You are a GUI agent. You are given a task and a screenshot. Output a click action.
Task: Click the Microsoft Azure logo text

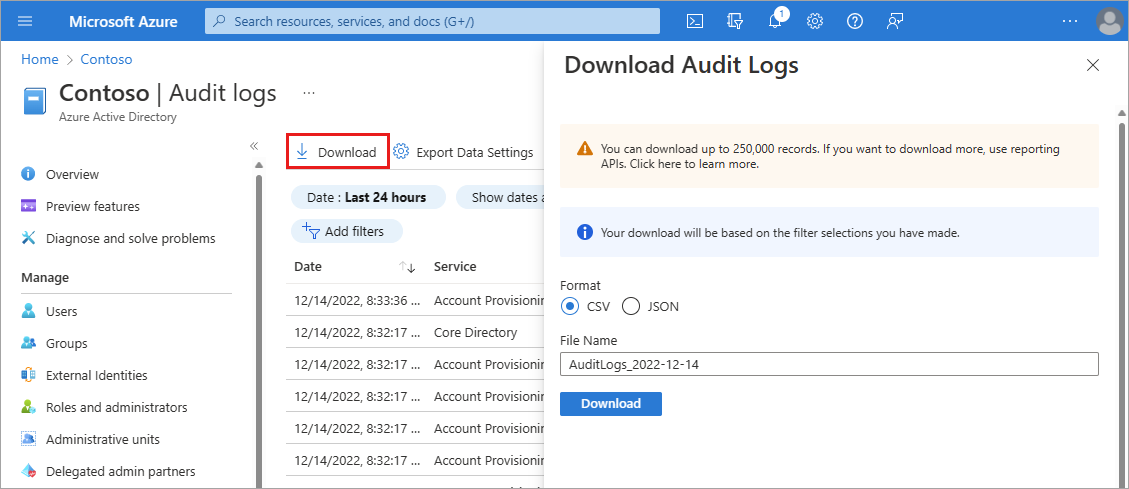pos(123,22)
